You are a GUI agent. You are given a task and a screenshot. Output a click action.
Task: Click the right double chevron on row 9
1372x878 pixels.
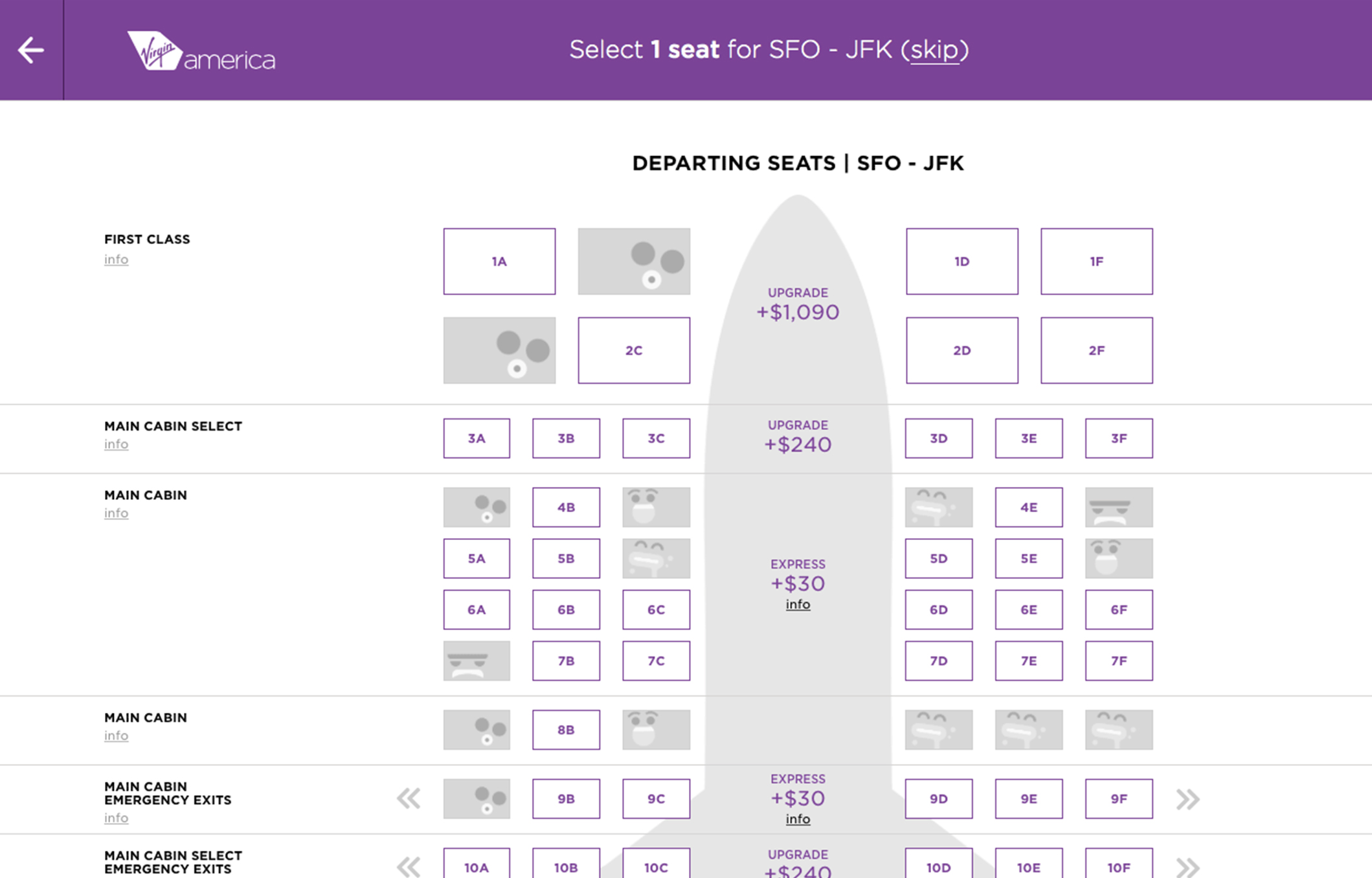click(x=1188, y=799)
